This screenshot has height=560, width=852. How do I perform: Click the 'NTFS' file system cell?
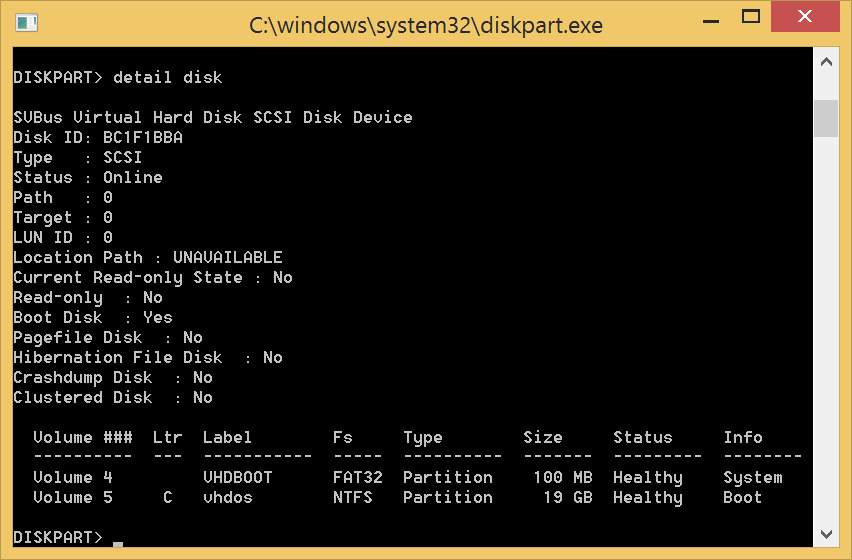[x=353, y=498]
